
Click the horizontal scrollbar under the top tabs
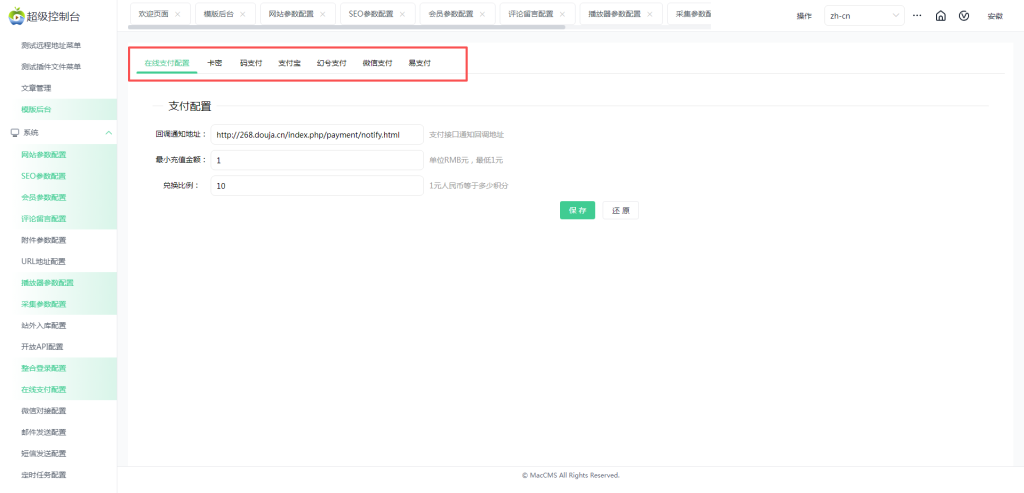346,27
